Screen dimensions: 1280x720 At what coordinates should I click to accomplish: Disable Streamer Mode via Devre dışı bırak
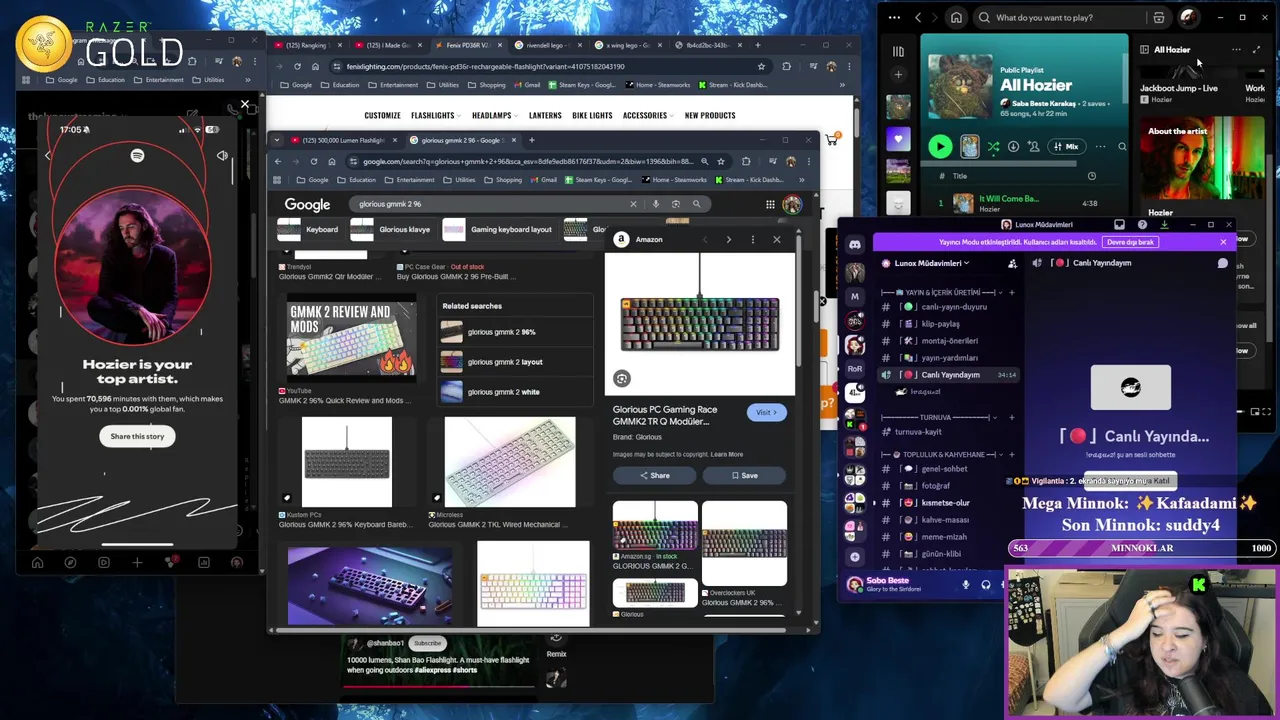coord(1130,242)
